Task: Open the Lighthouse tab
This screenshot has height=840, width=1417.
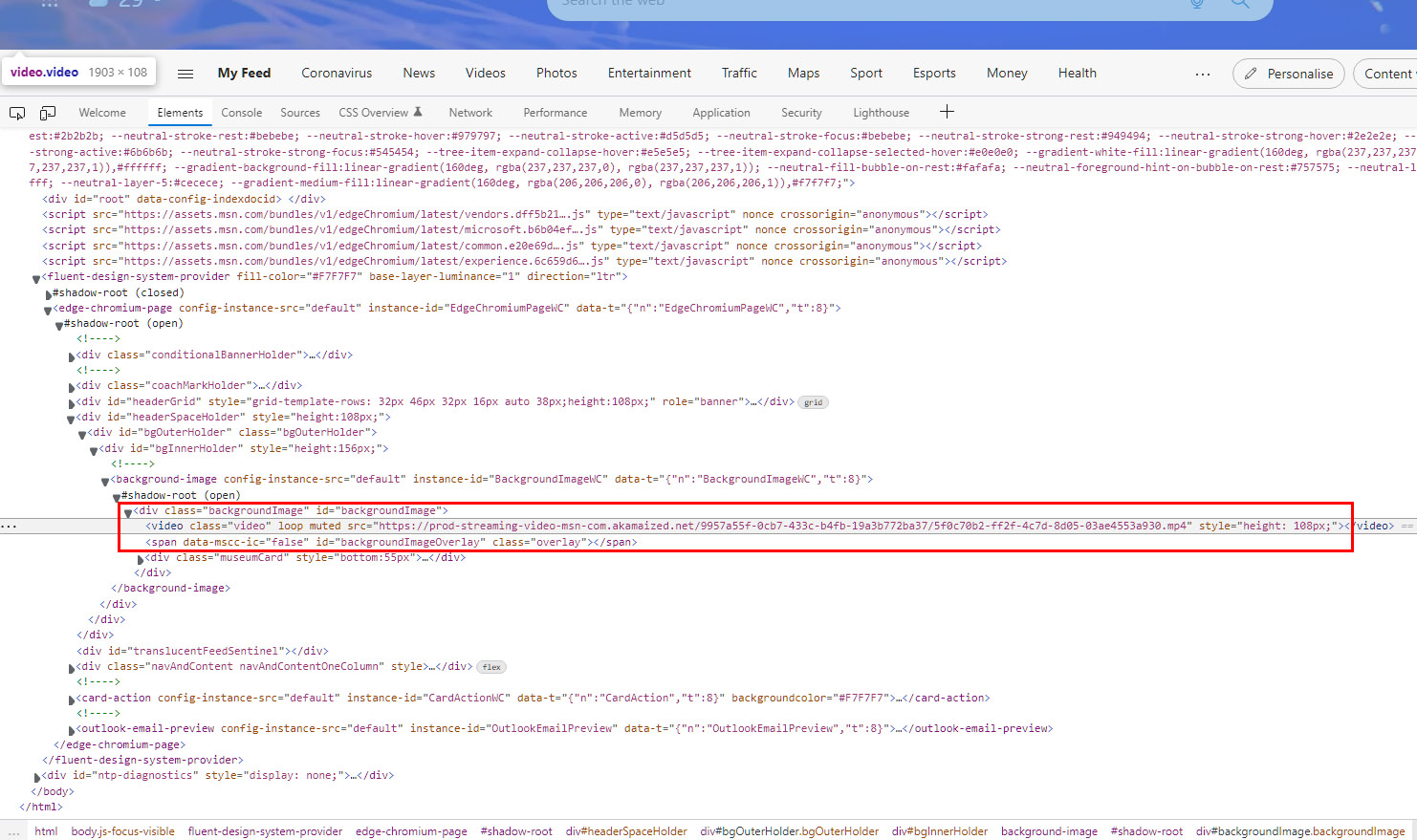Action: click(x=882, y=113)
